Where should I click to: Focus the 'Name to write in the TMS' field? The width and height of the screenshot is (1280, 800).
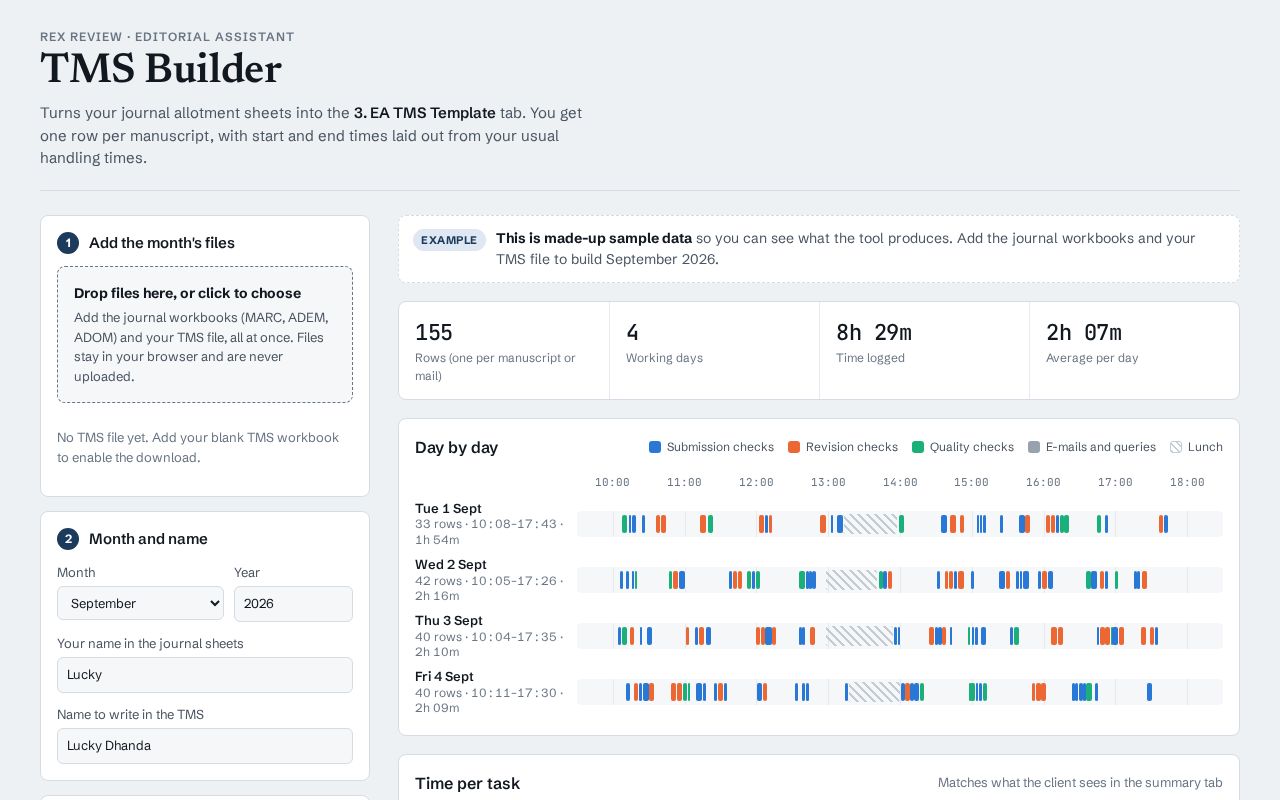[x=205, y=745]
